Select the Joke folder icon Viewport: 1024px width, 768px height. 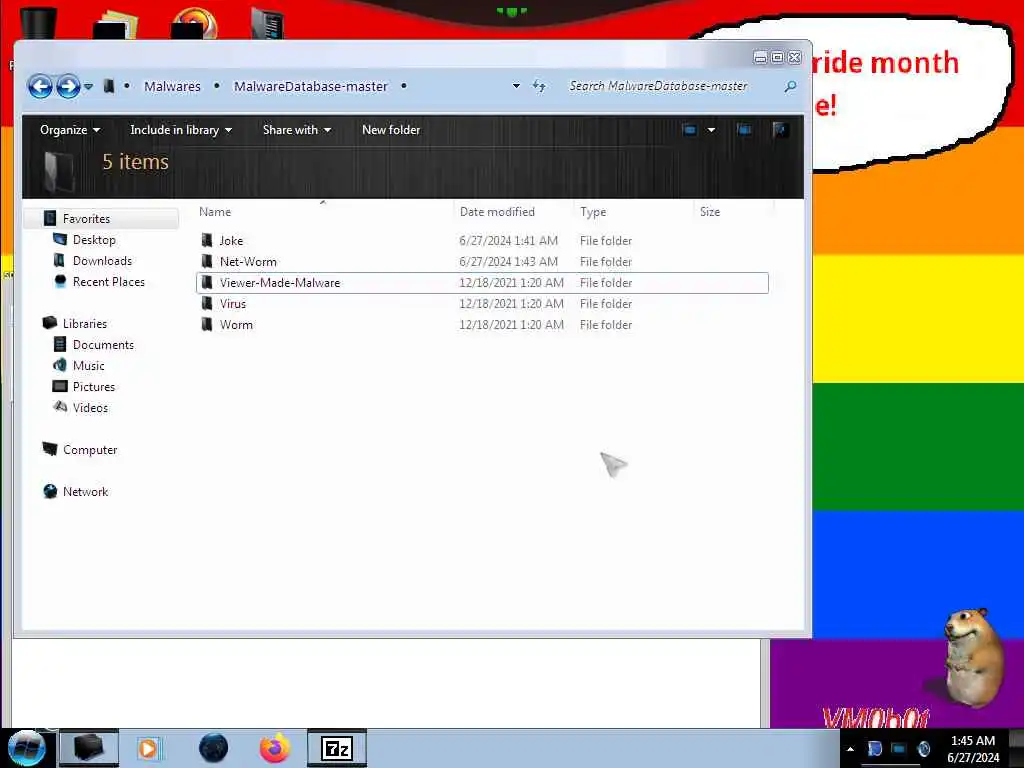207,240
